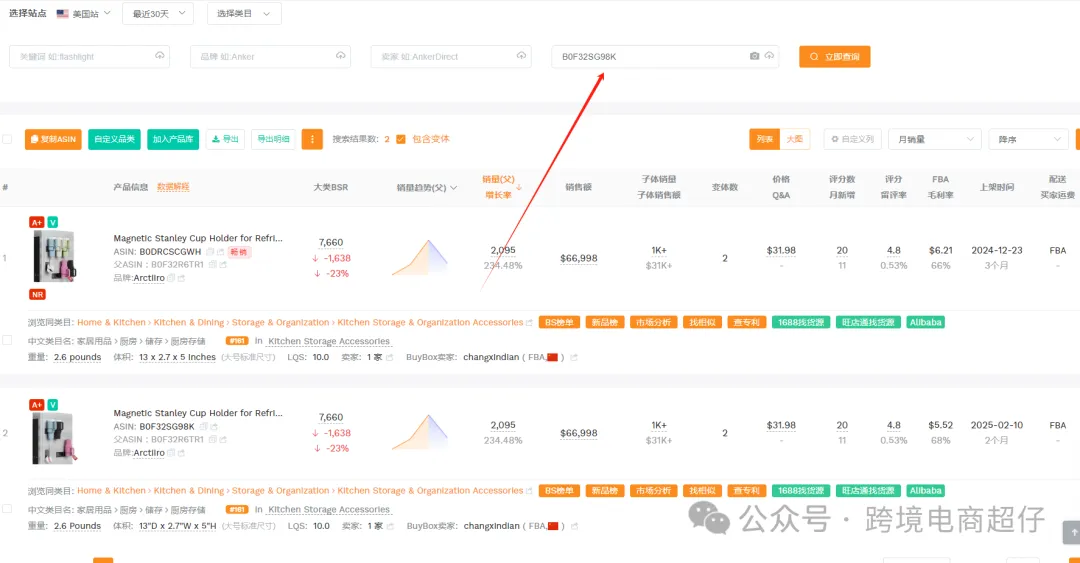Open the 选择类目 category dropdown
This screenshot has height=563, width=1080.
coord(244,14)
